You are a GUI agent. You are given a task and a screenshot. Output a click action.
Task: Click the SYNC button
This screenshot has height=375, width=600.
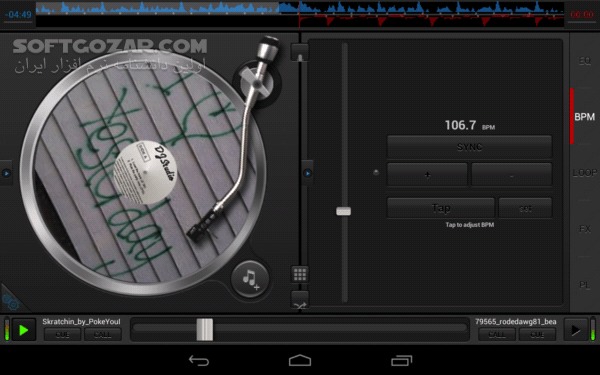pyautogui.click(x=470, y=147)
